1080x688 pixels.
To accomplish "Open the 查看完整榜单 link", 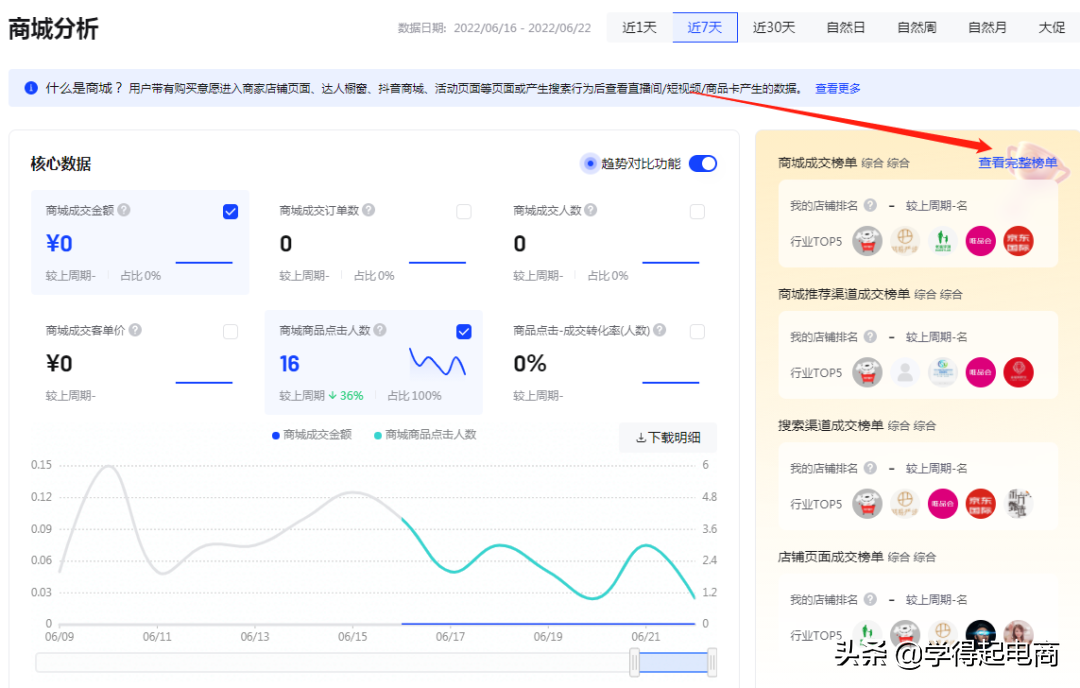I will [1019, 163].
